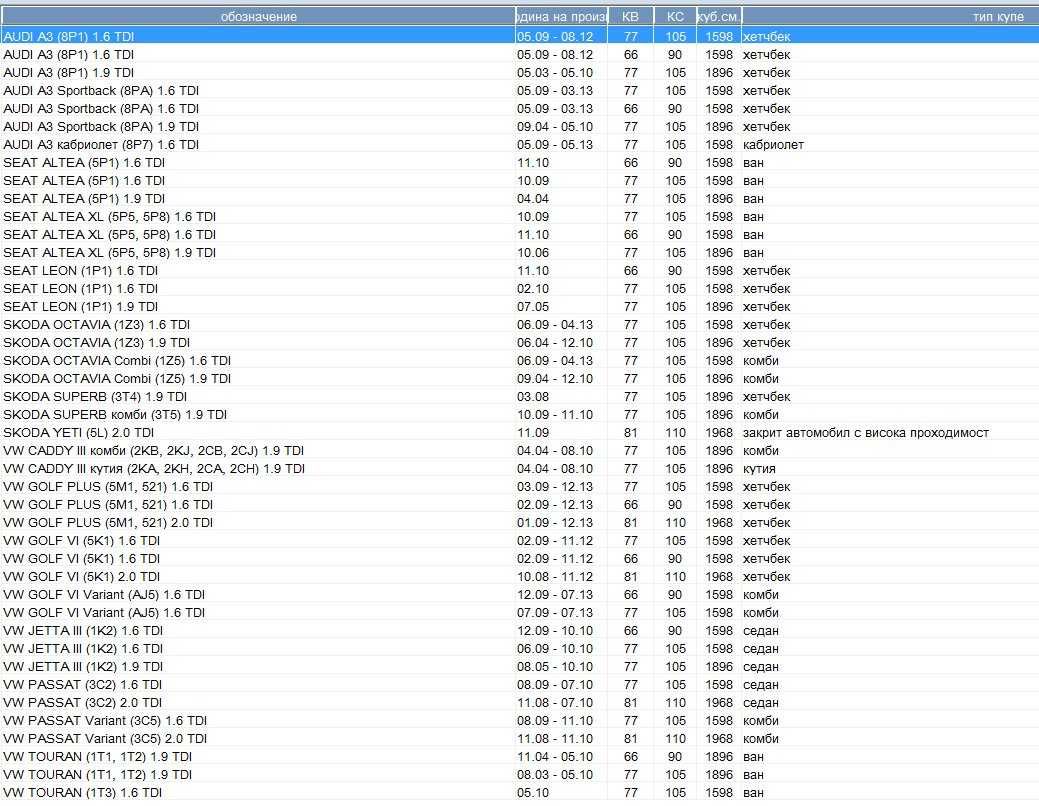Image resolution: width=1039 pixels, height=806 pixels.
Task: Click the production year column header
Action: [561, 17]
